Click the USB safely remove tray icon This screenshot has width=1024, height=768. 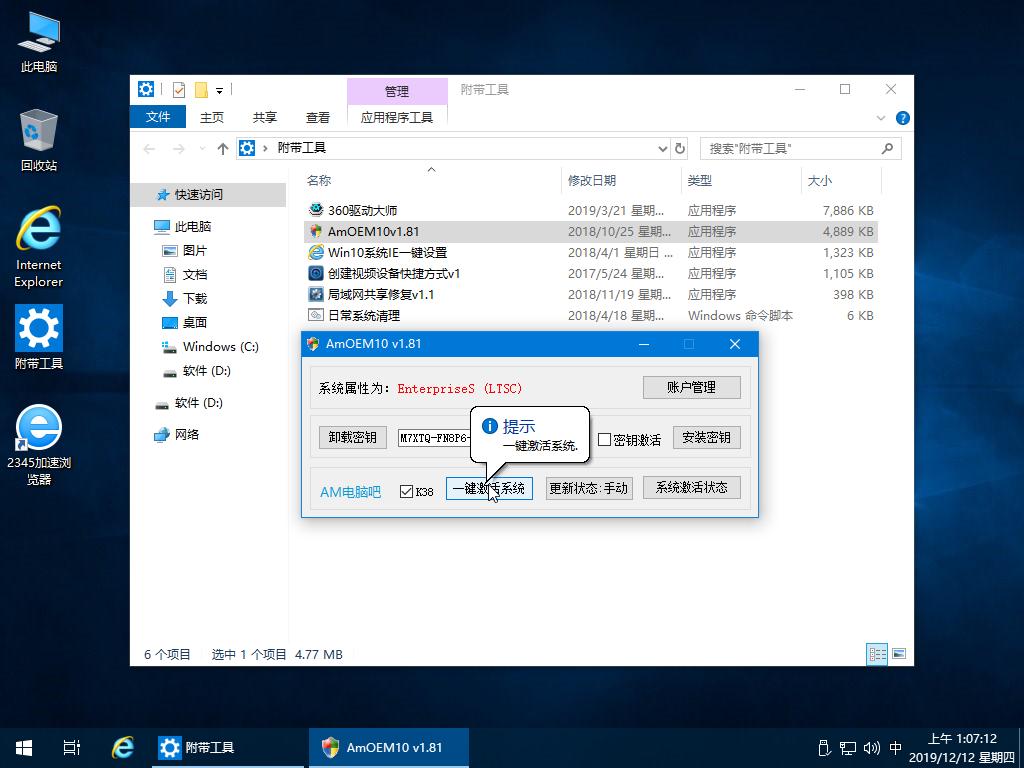point(824,748)
